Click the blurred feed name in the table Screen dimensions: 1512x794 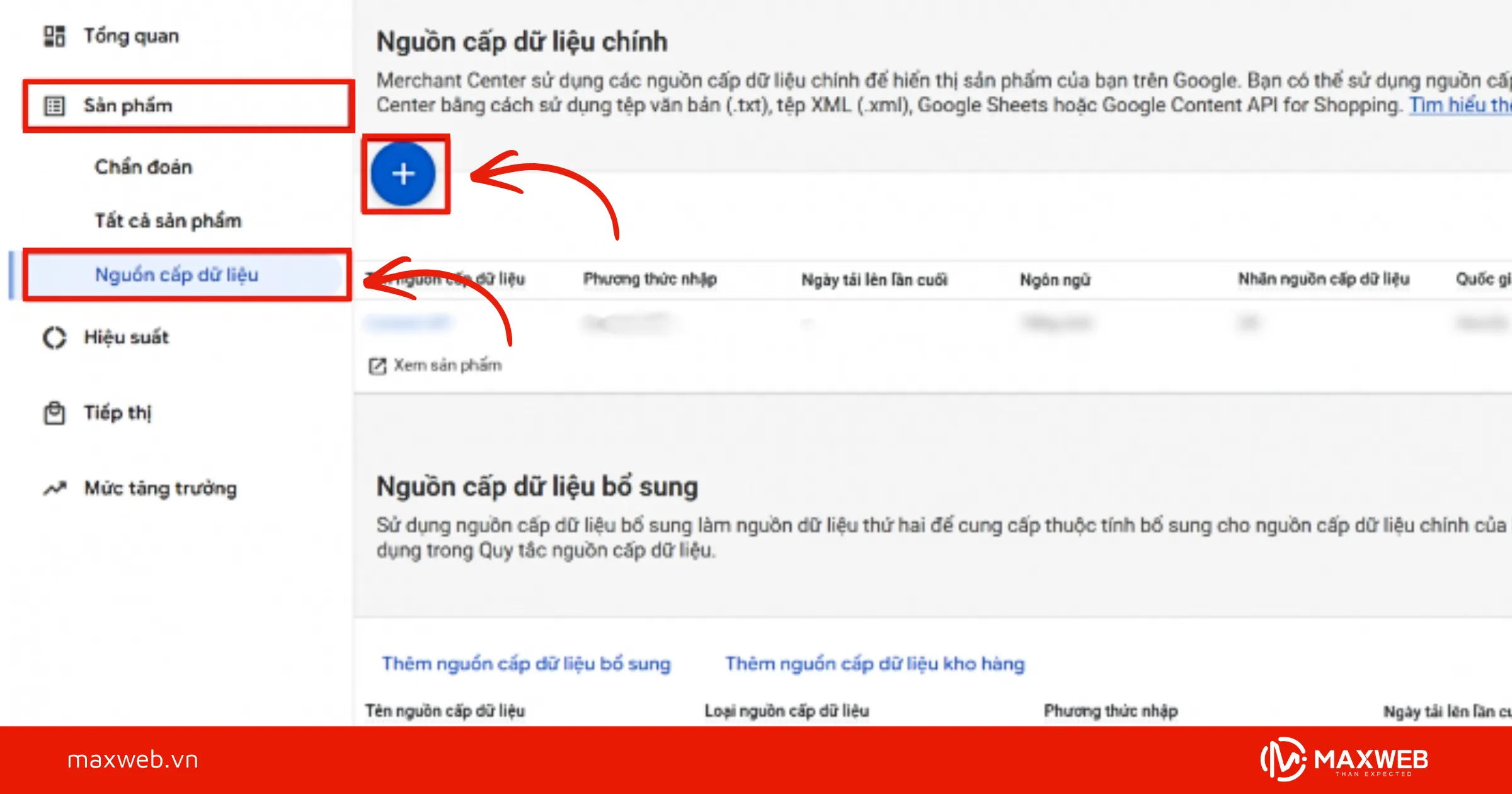(x=409, y=321)
